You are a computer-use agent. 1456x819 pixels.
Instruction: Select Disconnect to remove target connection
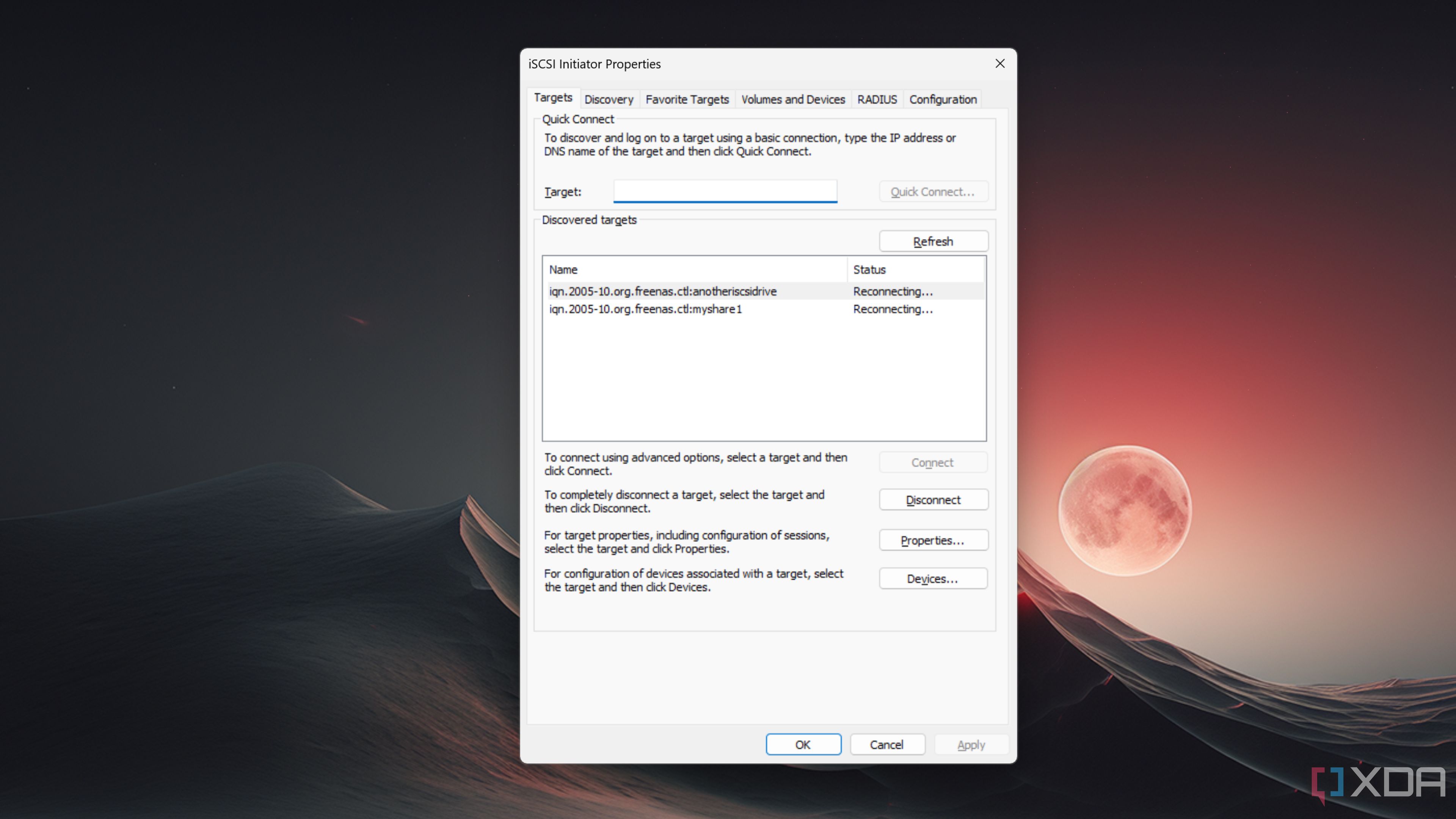931,499
